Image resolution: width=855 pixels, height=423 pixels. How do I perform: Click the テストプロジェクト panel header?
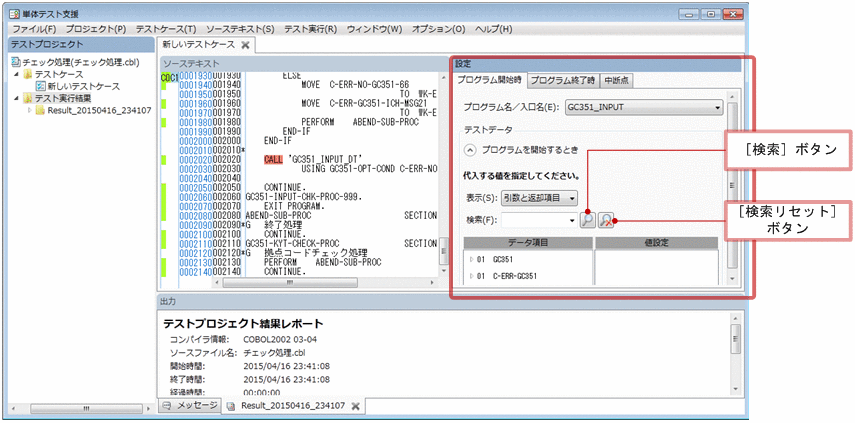(80, 45)
